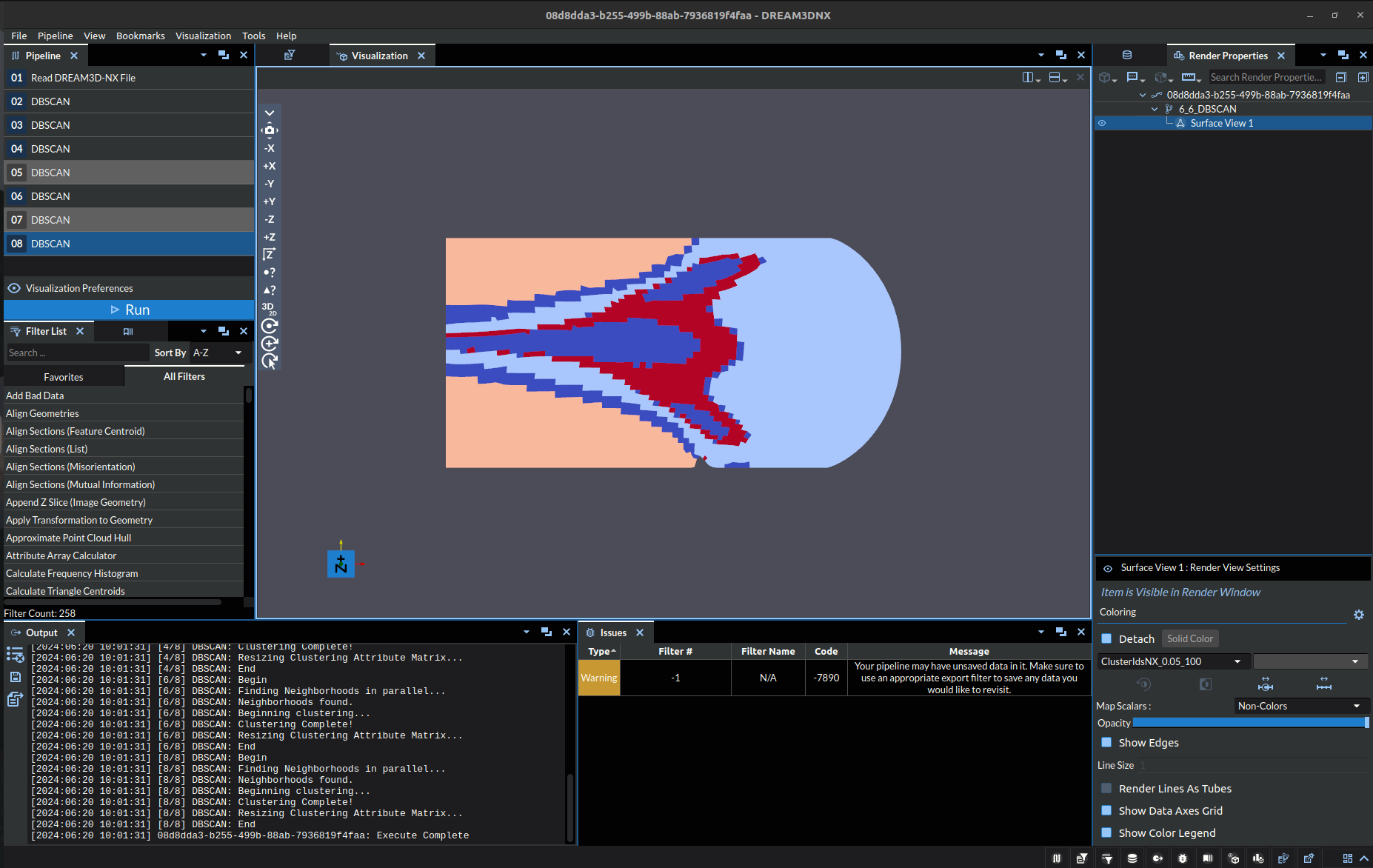Click the filter Search input field
The height and width of the screenshot is (868, 1373).
pos(77,353)
